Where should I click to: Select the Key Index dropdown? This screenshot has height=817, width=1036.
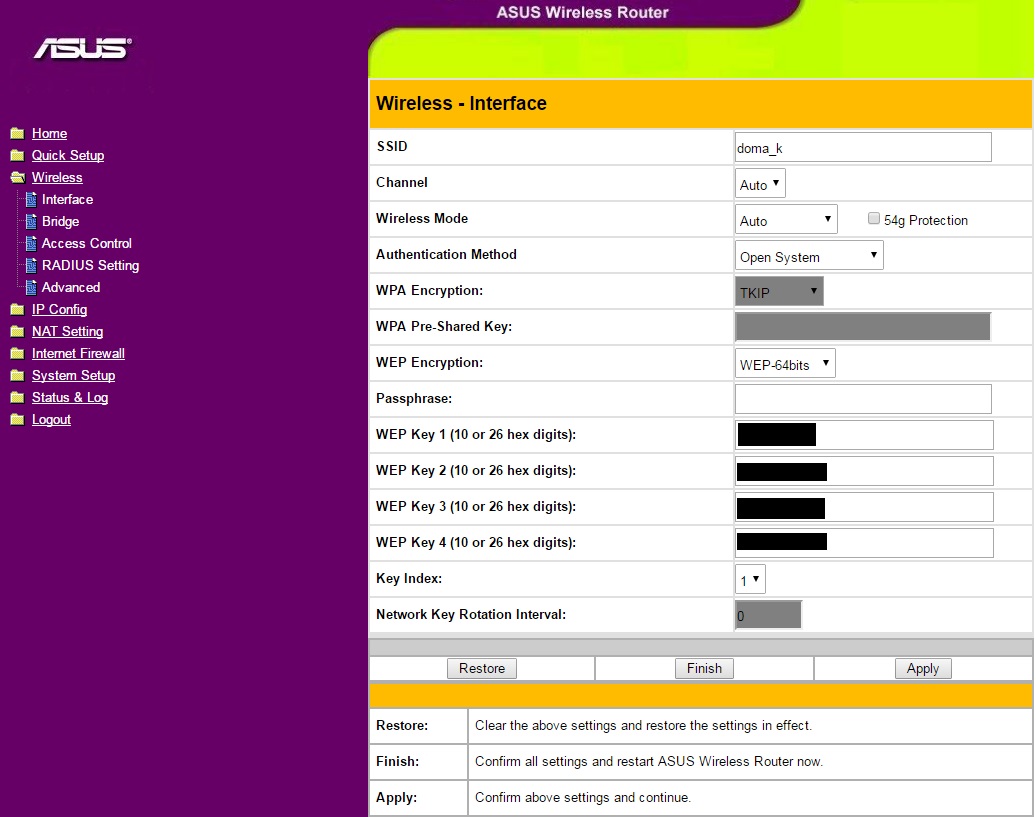[x=750, y=580]
